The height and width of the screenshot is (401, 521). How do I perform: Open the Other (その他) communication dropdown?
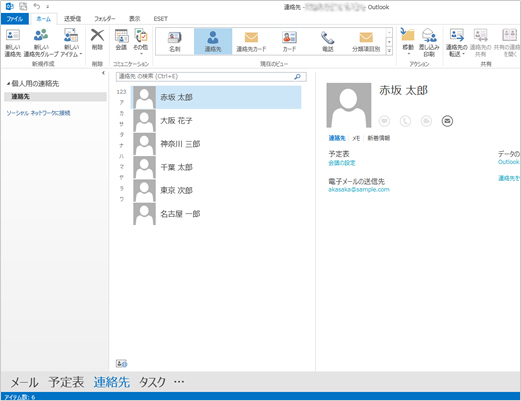[141, 42]
